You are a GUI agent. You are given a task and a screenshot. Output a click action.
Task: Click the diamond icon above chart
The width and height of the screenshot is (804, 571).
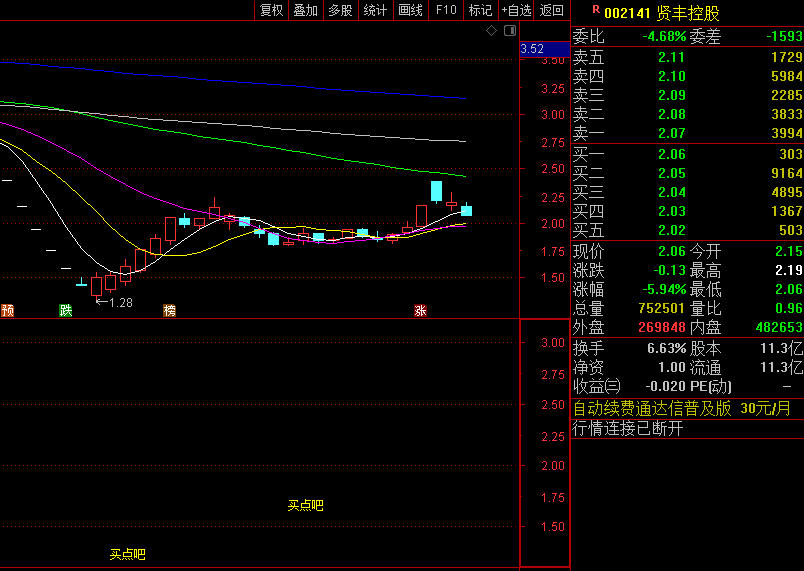click(x=491, y=31)
